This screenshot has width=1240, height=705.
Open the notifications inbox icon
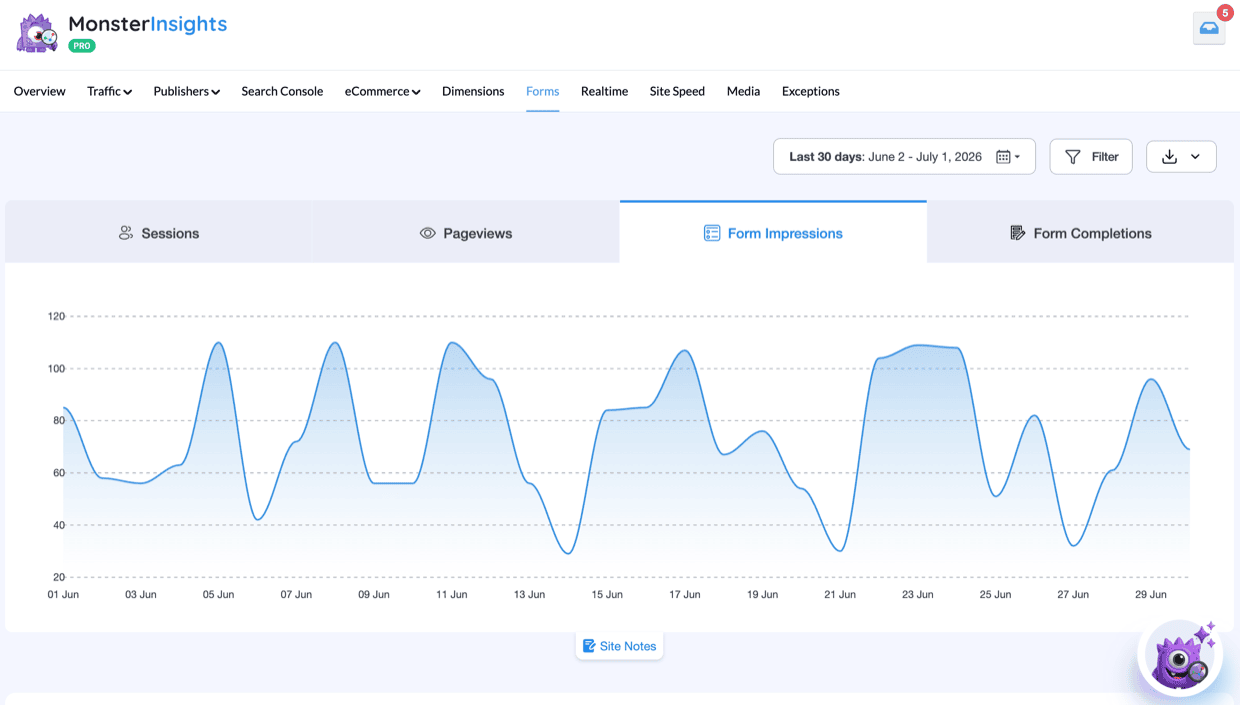[x=1209, y=29]
